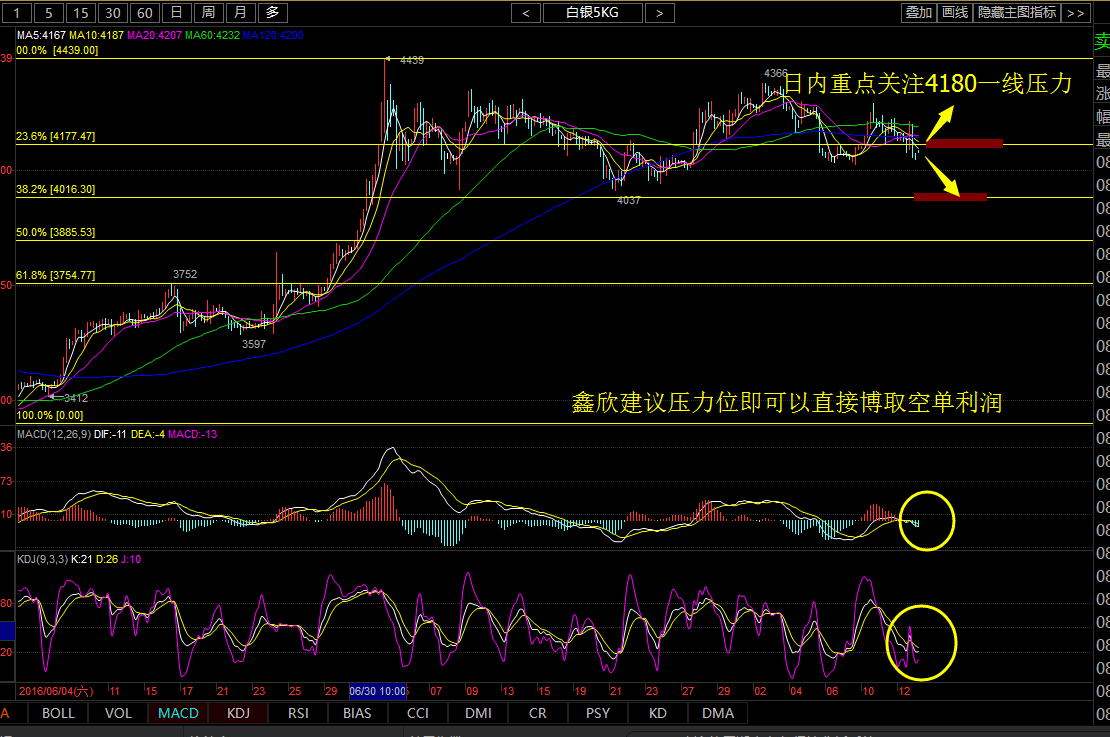The height and width of the screenshot is (737, 1110).
Task: Open the BOLL indicator tab
Action: pyautogui.click(x=58, y=713)
